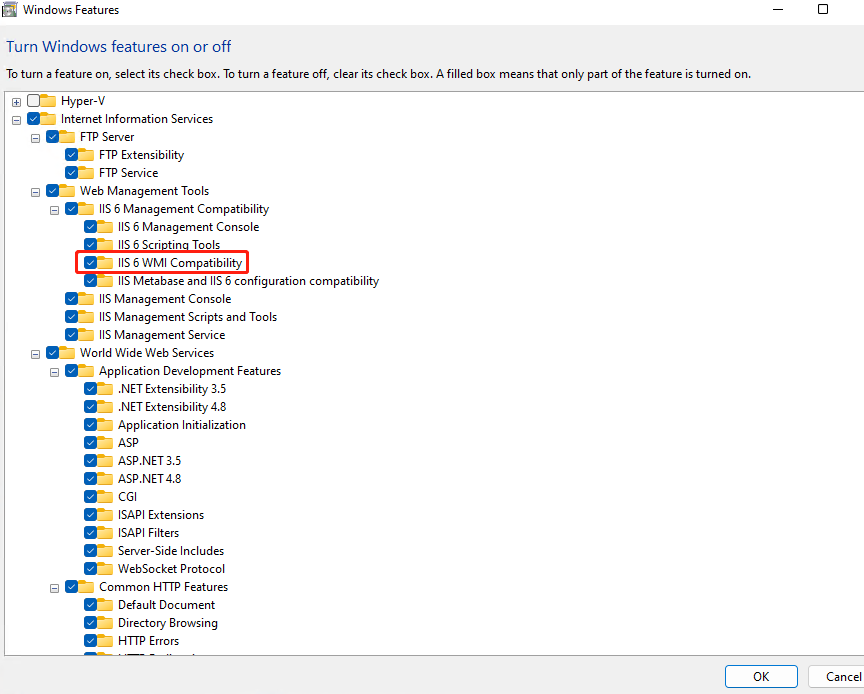
Task: Click the World Wide Web Services folder icon
Action: click(x=67, y=353)
